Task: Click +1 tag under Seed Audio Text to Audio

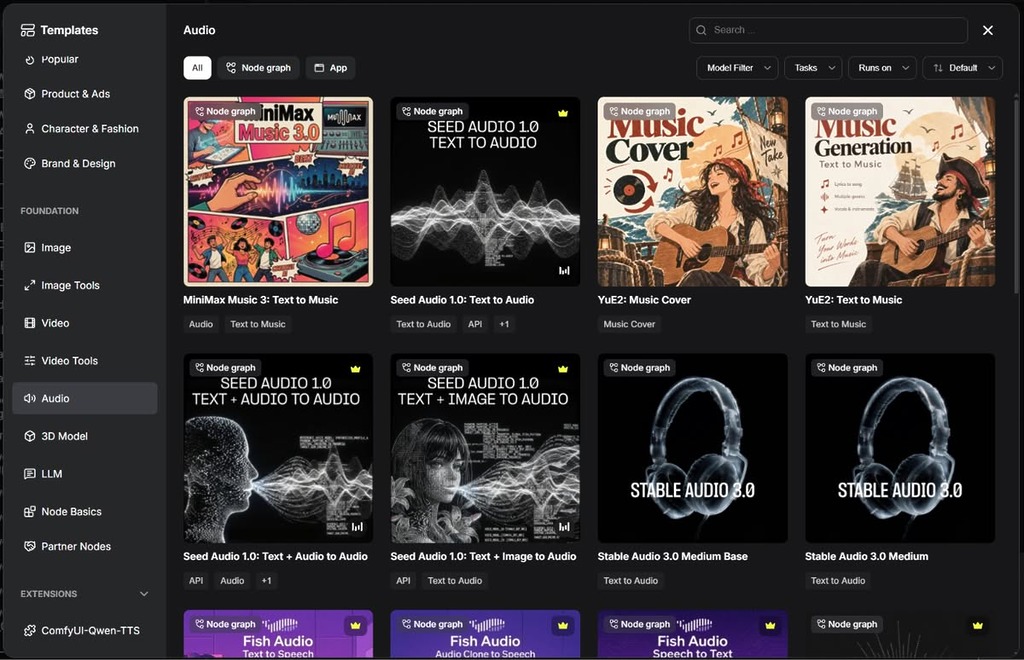Action: (504, 324)
